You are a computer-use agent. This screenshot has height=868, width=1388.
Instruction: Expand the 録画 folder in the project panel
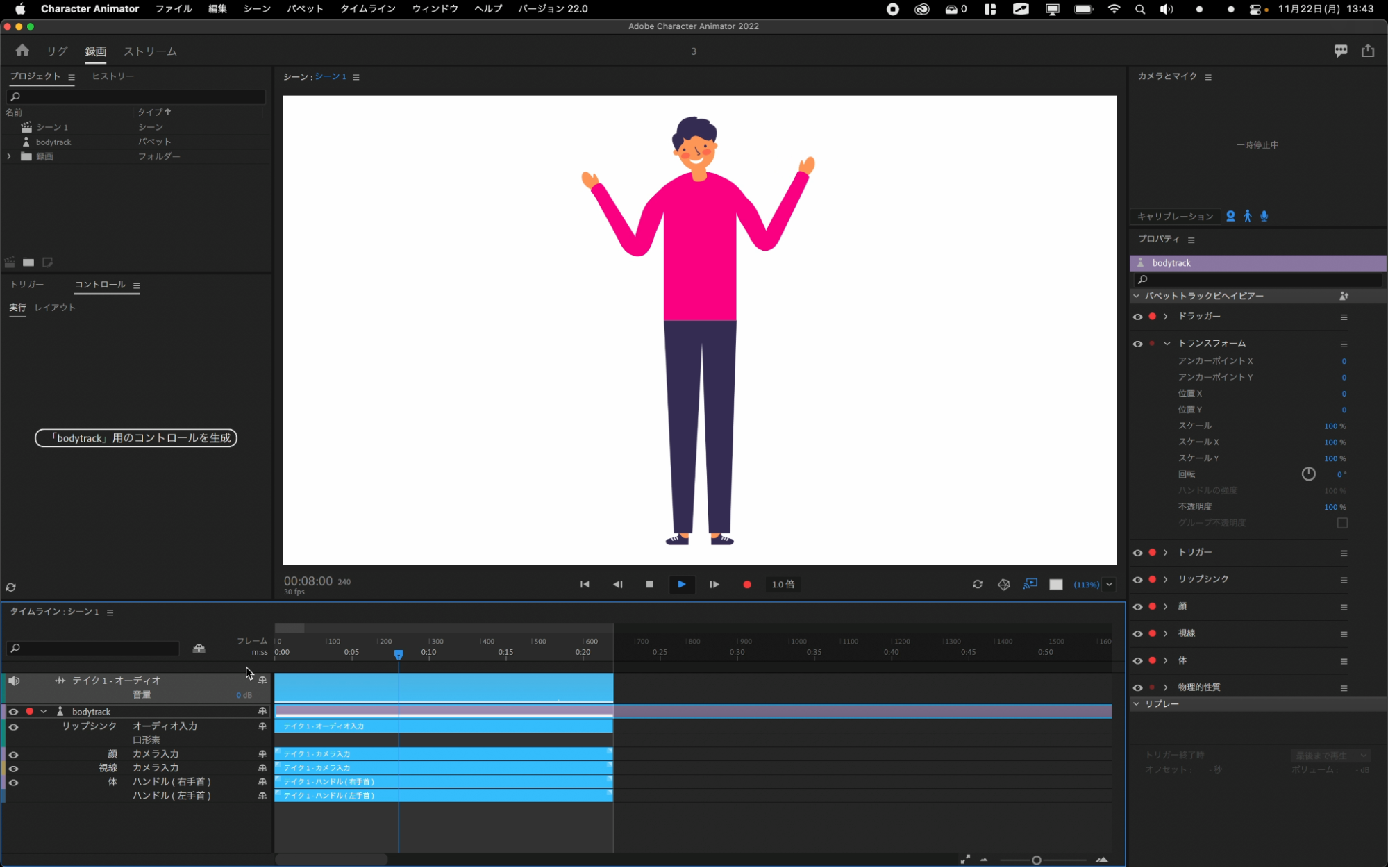9,157
